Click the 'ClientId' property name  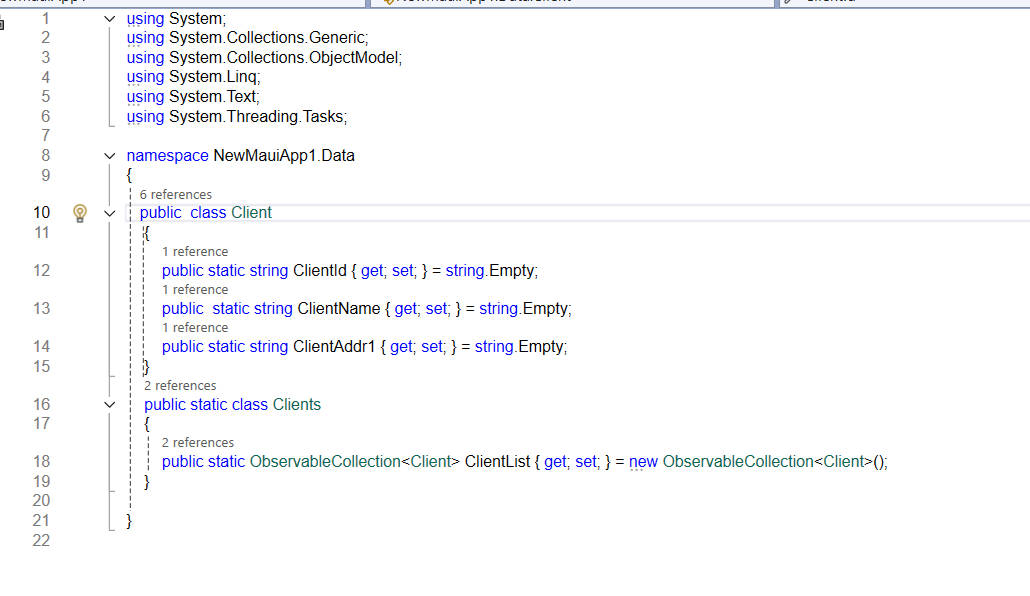319,271
